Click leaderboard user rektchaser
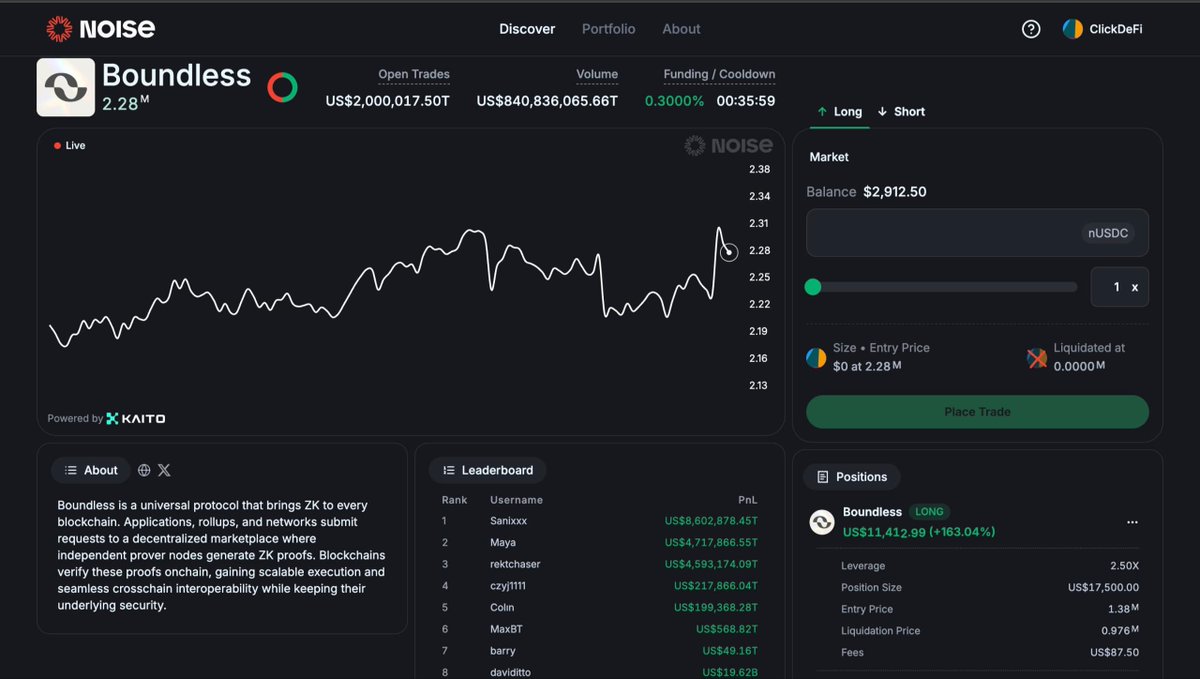The image size is (1200, 679). [515, 564]
